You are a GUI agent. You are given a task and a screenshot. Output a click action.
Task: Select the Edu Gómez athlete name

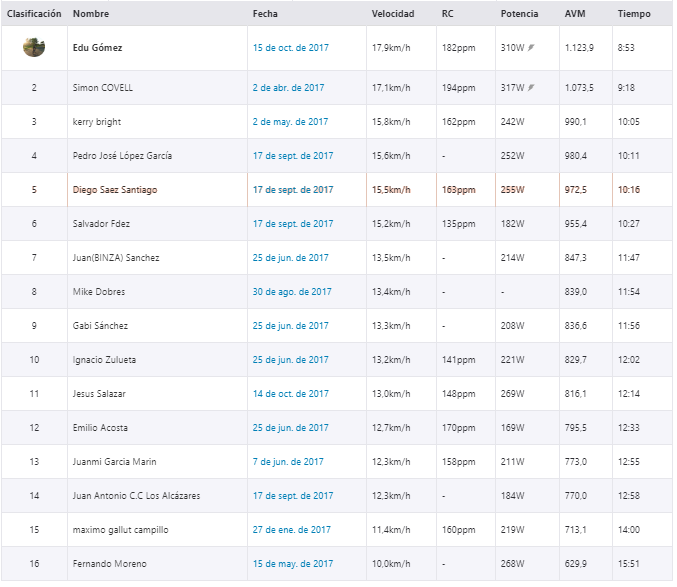[x=98, y=48]
